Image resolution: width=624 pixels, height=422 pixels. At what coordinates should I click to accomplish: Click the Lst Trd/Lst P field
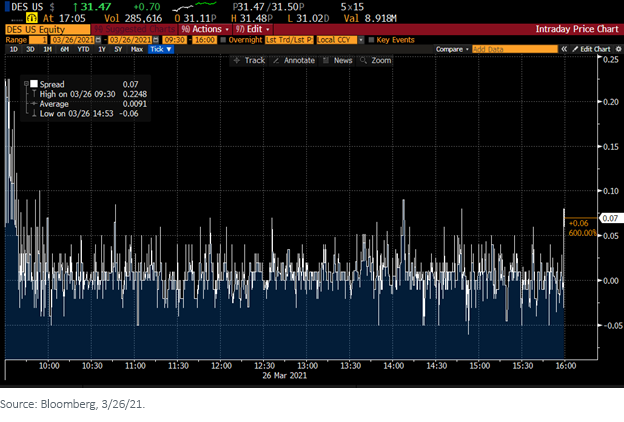pyautogui.click(x=289, y=40)
